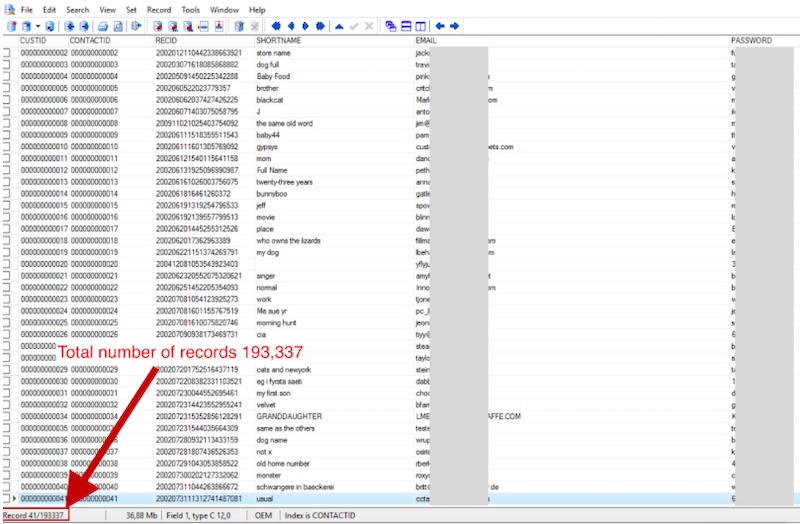
Task: Click the append record toolbar icon
Action: 219,26
